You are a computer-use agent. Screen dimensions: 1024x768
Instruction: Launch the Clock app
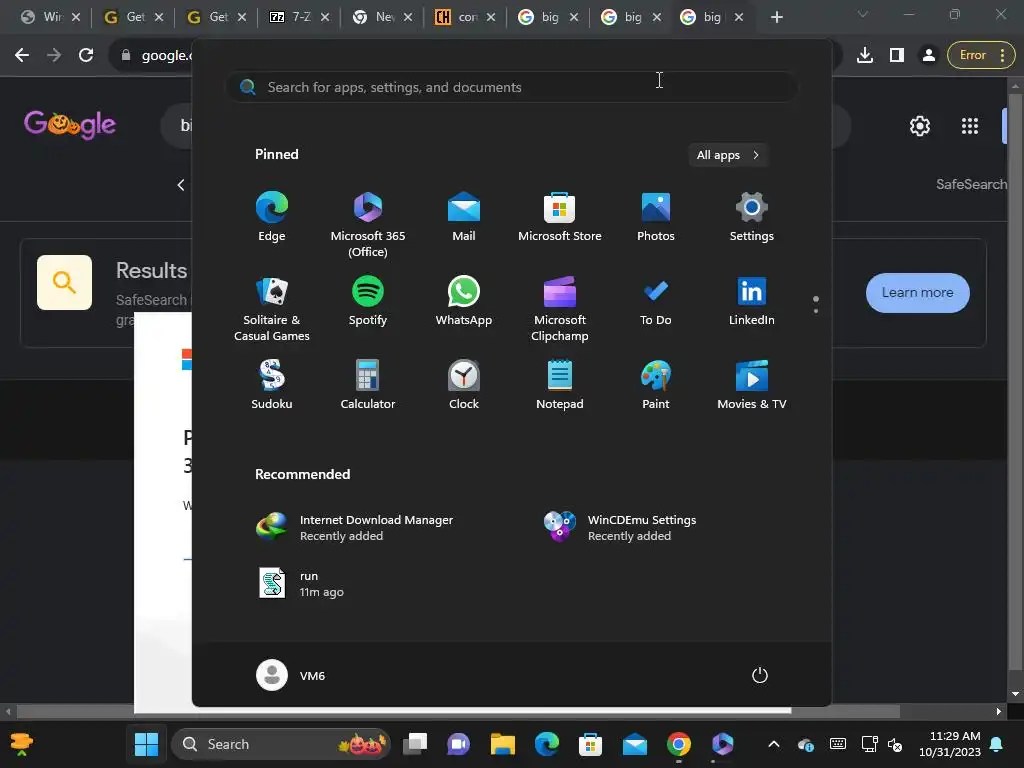click(x=464, y=385)
